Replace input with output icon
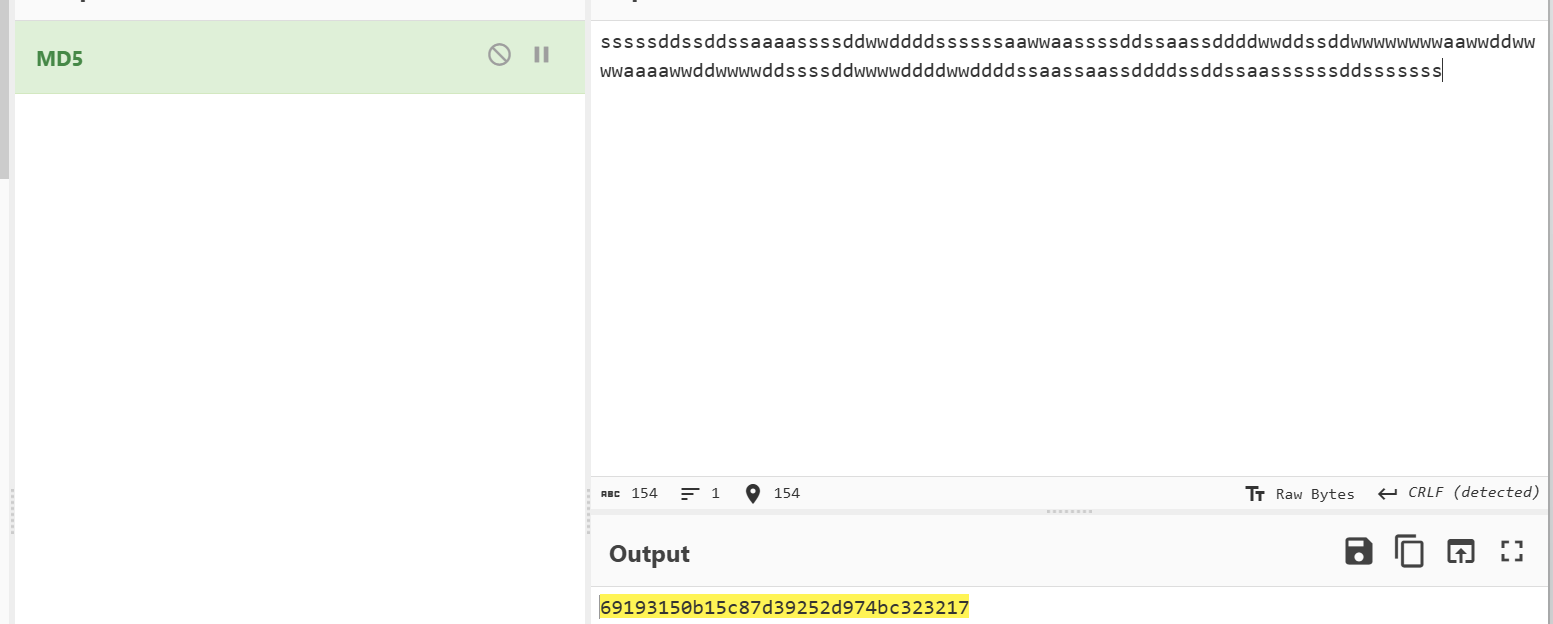The height and width of the screenshot is (624, 1553). tap(1460, 551)
